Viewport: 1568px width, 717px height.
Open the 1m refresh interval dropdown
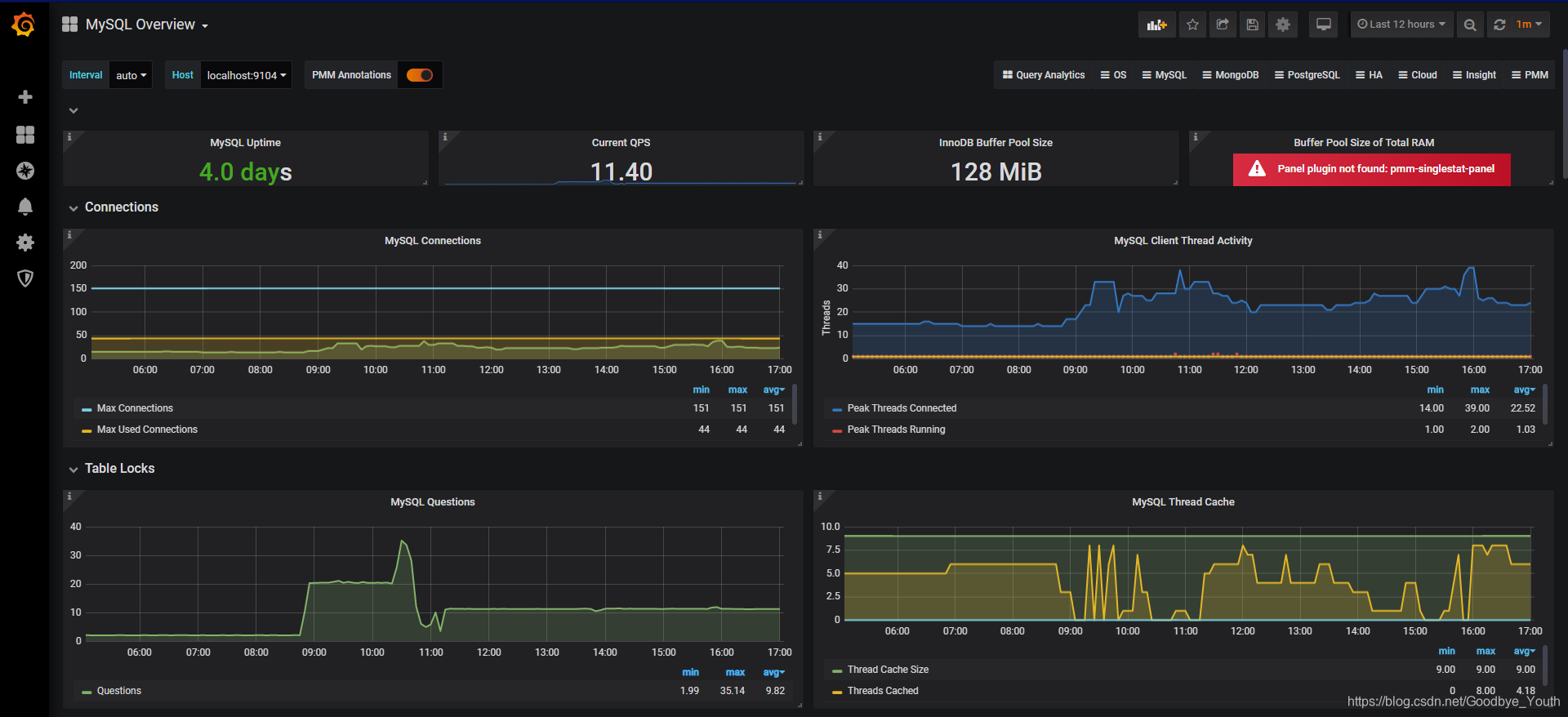[1530, 24]
